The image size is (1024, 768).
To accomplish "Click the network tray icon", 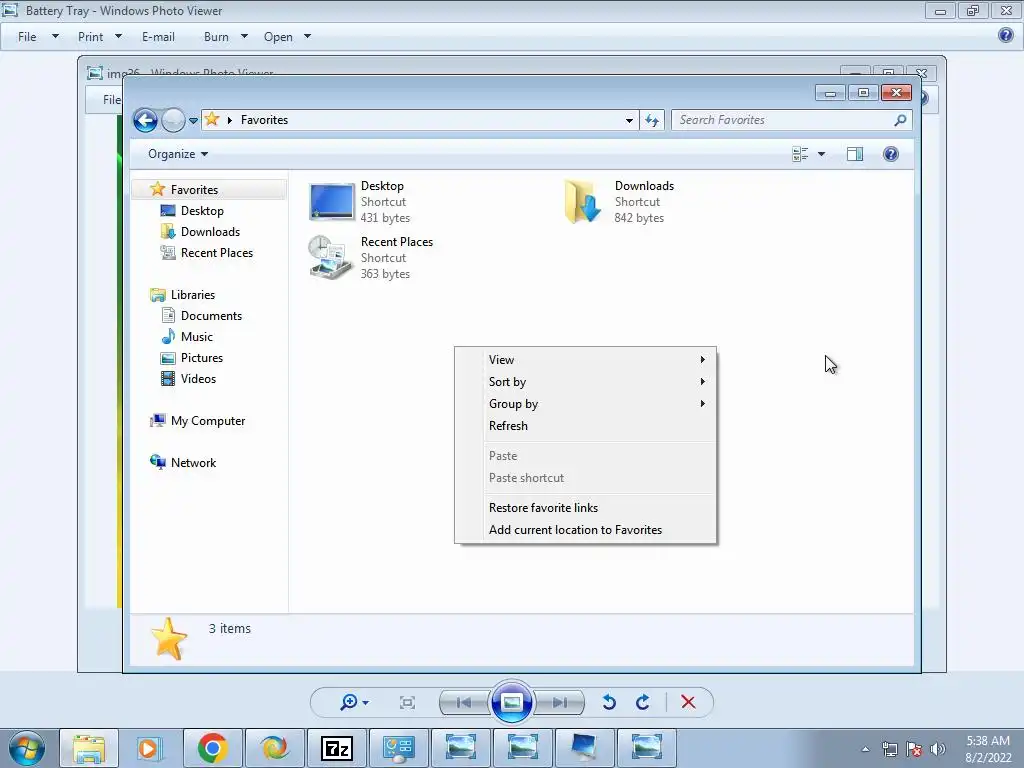I will 889,749.
